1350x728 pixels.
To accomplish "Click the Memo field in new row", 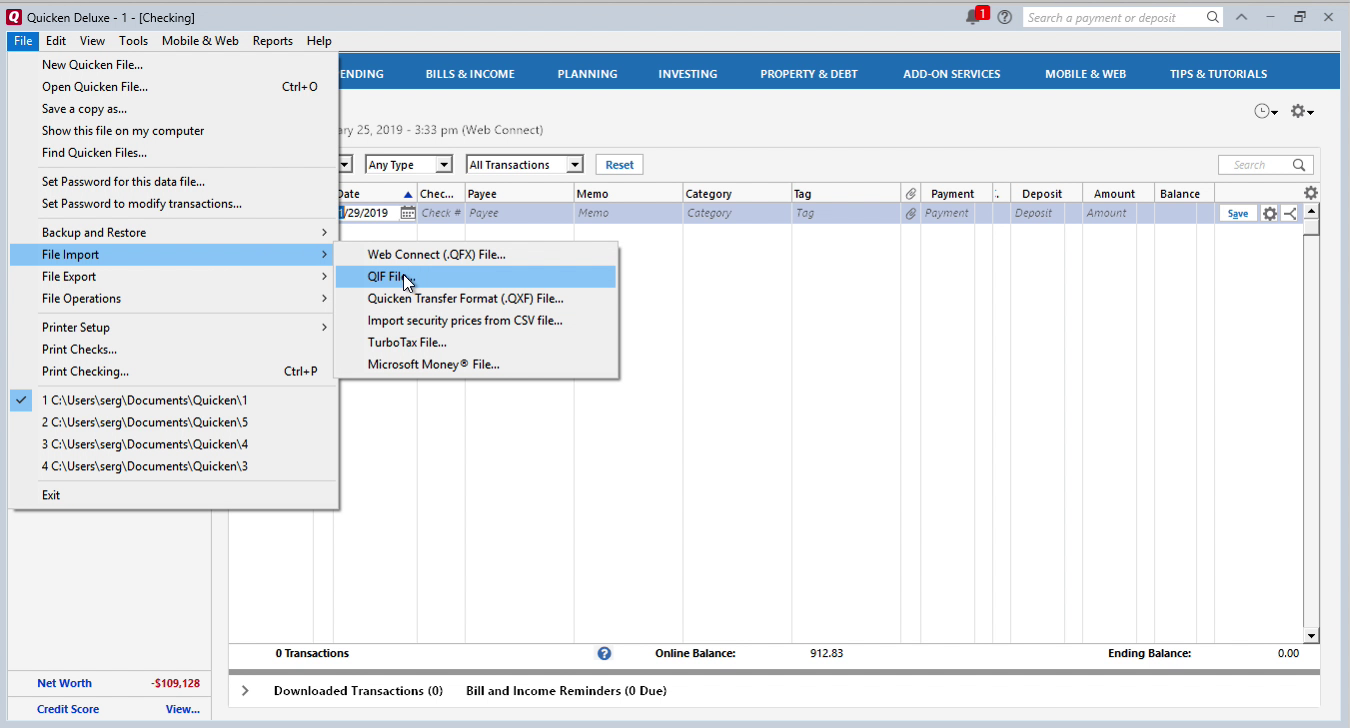I will point(628,213).
